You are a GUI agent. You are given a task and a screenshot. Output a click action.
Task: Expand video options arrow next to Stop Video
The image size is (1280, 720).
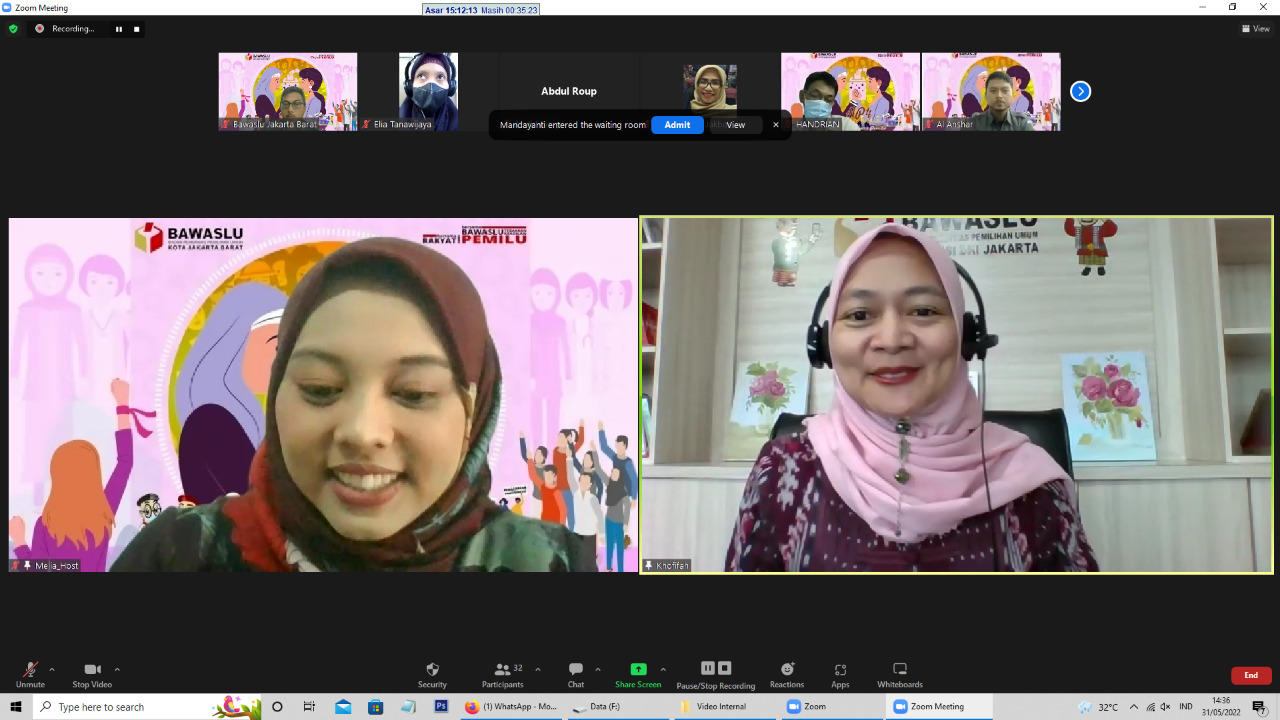[x=117, y=670]
